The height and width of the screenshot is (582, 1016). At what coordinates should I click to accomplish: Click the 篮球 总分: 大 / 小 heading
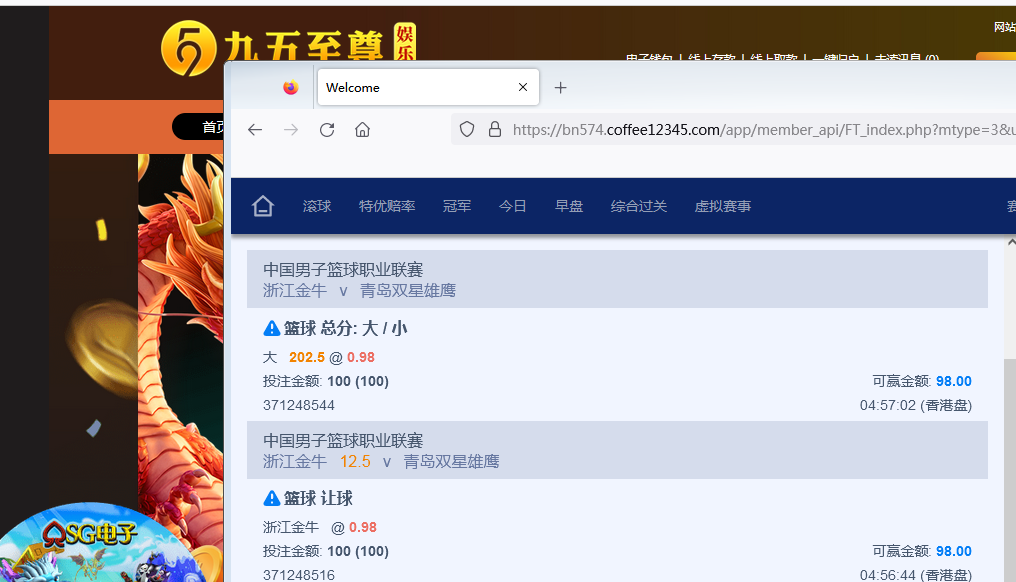[x=345, y=329]
